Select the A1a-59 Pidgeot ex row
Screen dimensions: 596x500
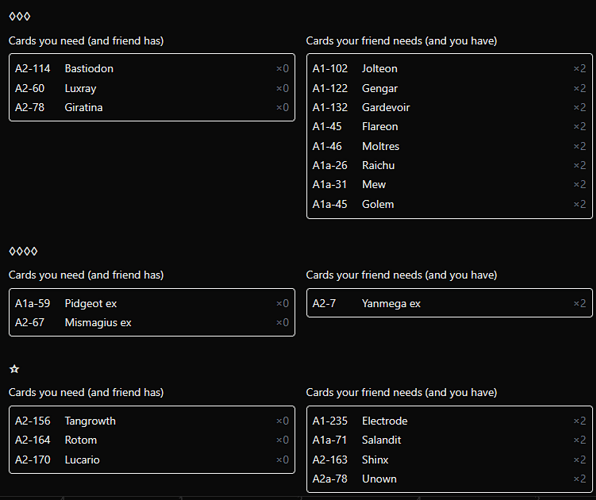coord(152,303)
